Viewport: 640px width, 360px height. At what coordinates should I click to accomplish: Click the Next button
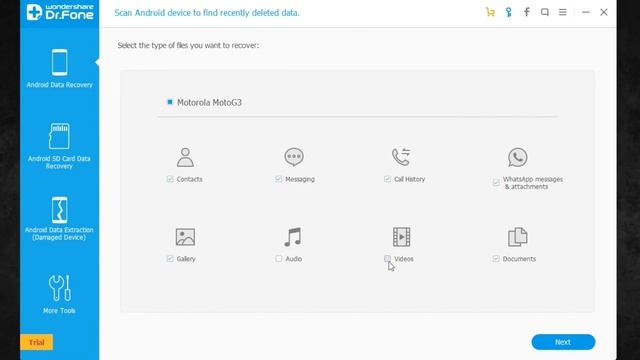(x=563, y=342)
